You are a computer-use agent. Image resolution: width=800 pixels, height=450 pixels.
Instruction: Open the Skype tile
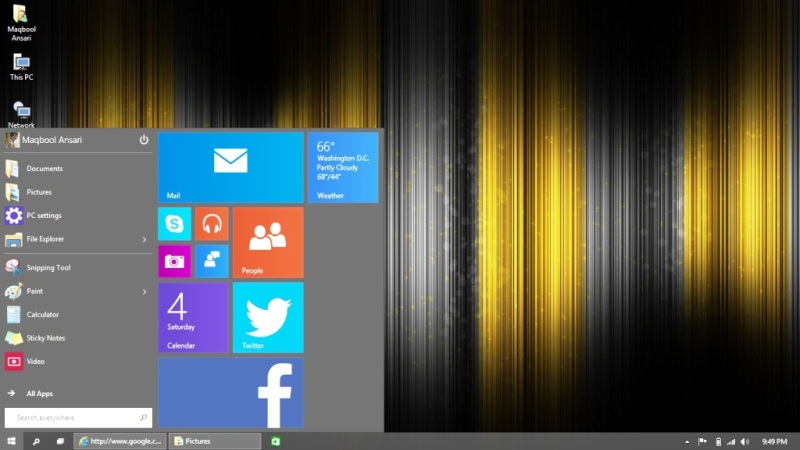[x=174, y=224]
